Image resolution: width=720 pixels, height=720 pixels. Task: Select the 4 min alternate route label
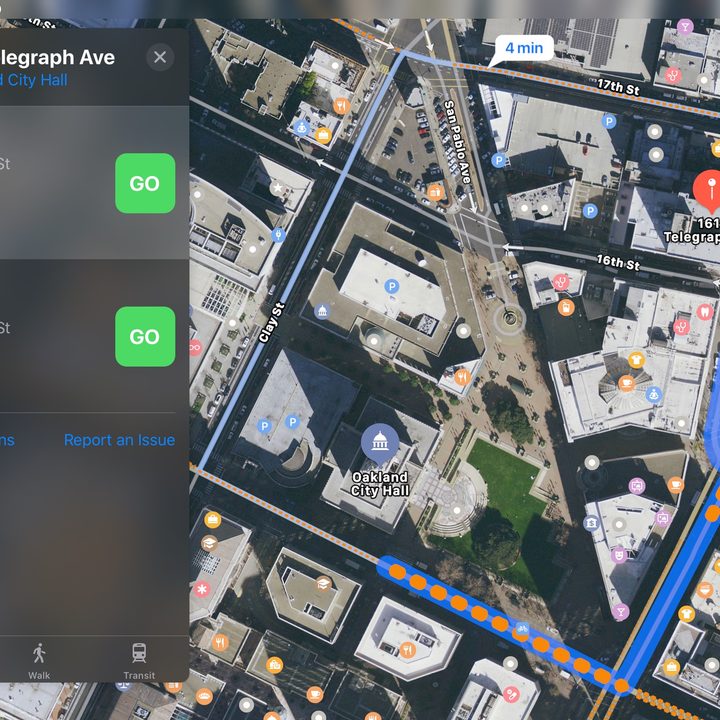tap(524, 48)
